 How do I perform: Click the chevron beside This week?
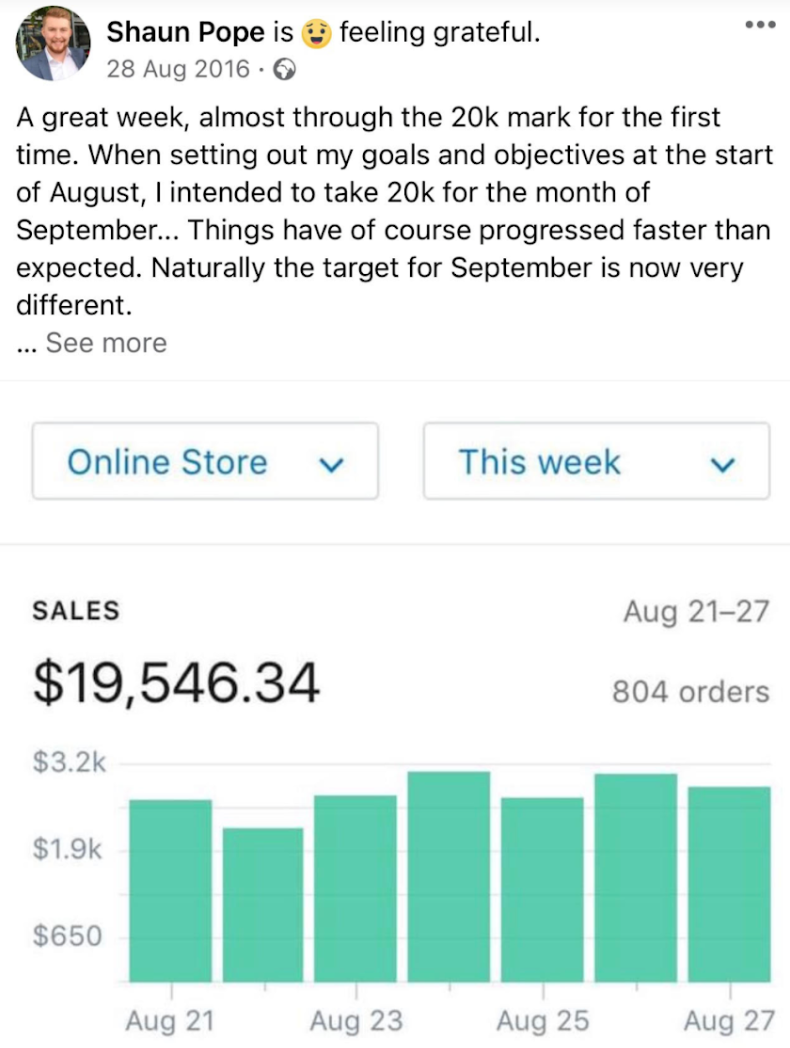pyautogui.click(x=722, y=464)
